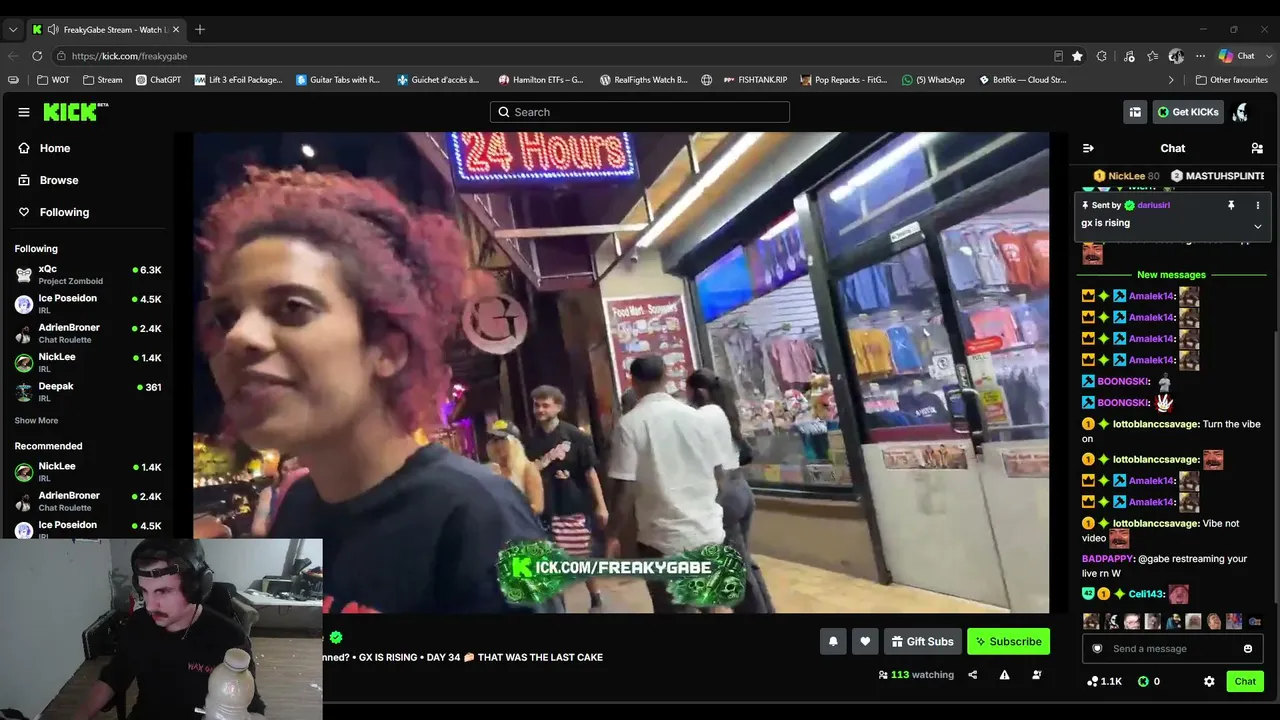Jump to New messages in chat
This screenshot has width=1280, height=720.
[1171, 275]
